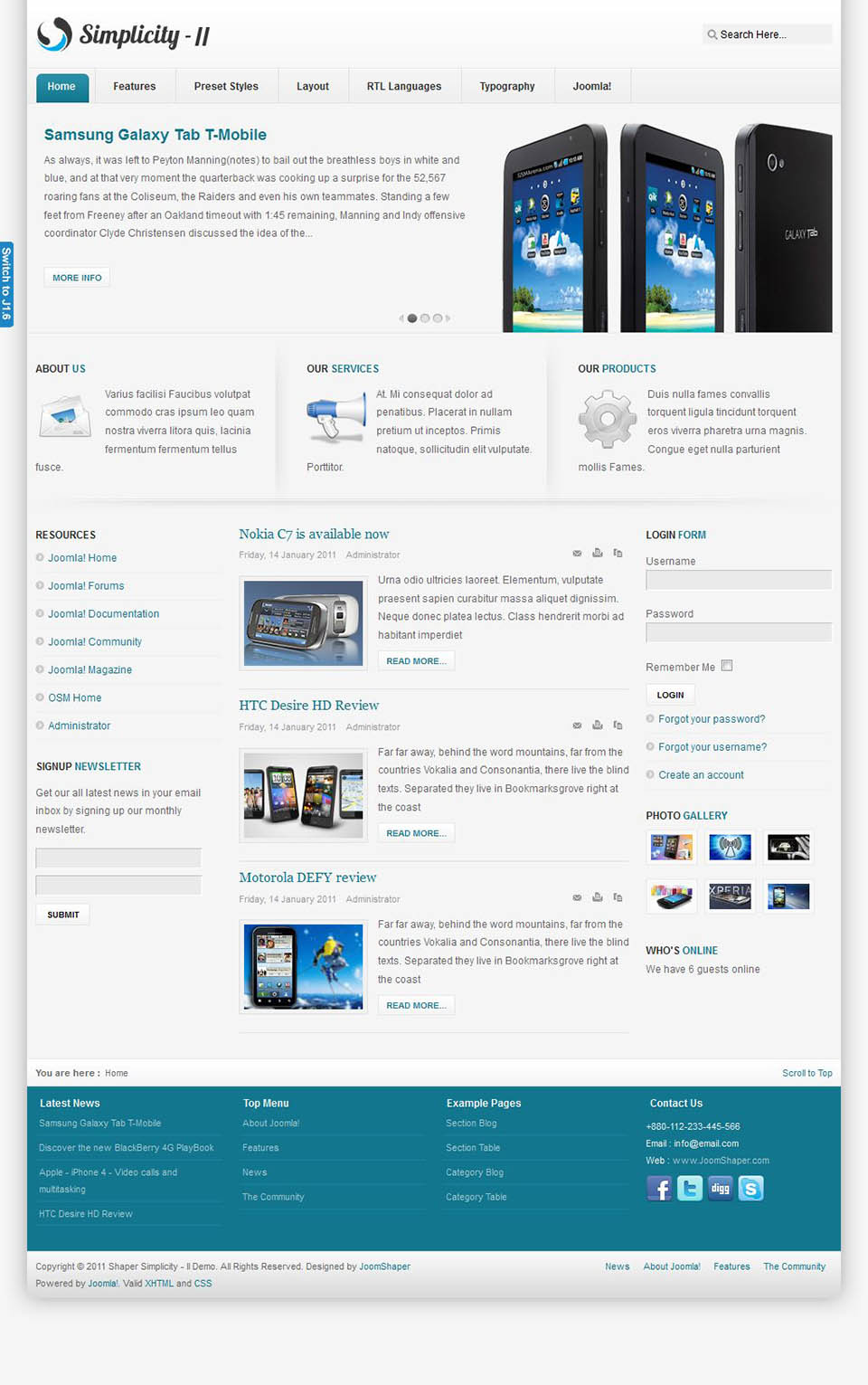Click the search magnifier icon

tap(712, 34)
